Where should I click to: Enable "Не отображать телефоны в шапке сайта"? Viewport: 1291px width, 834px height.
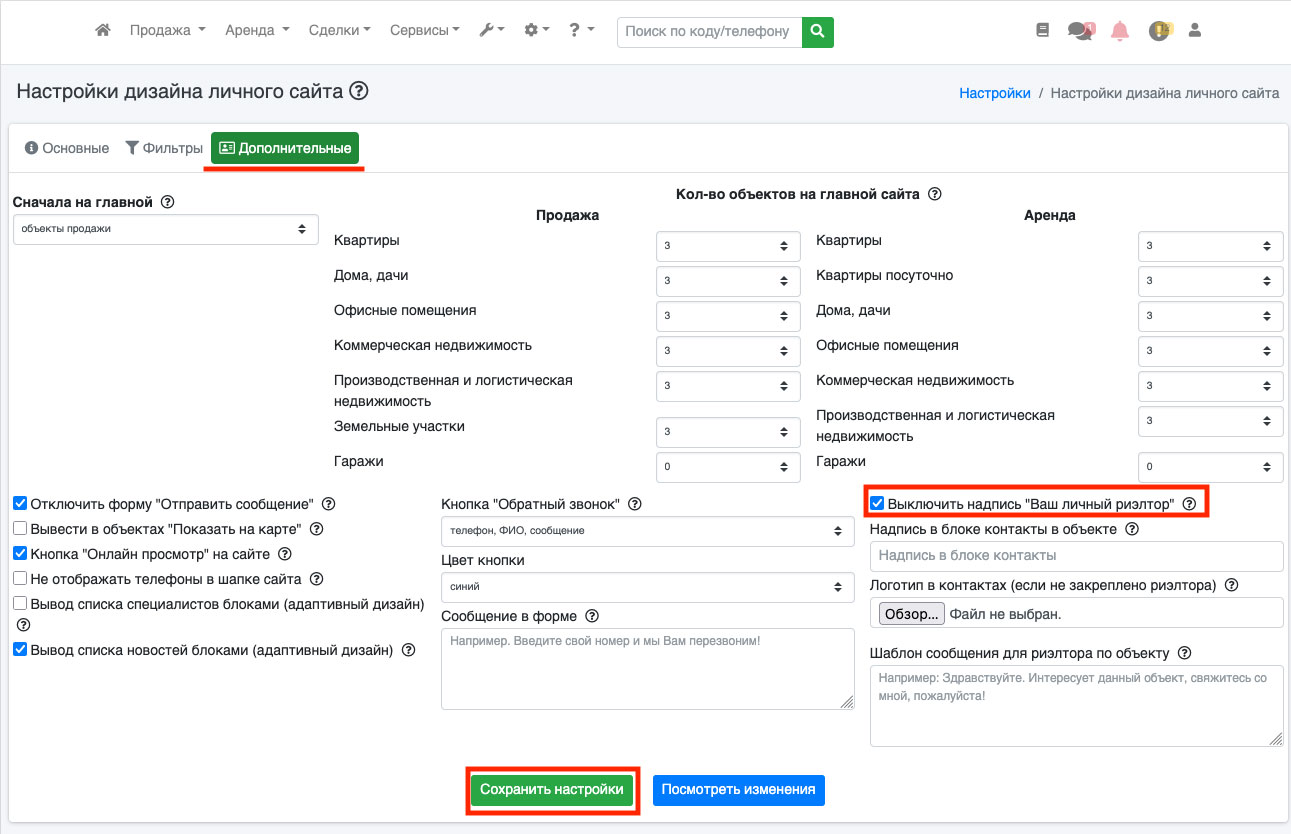(x=20, y=579)
